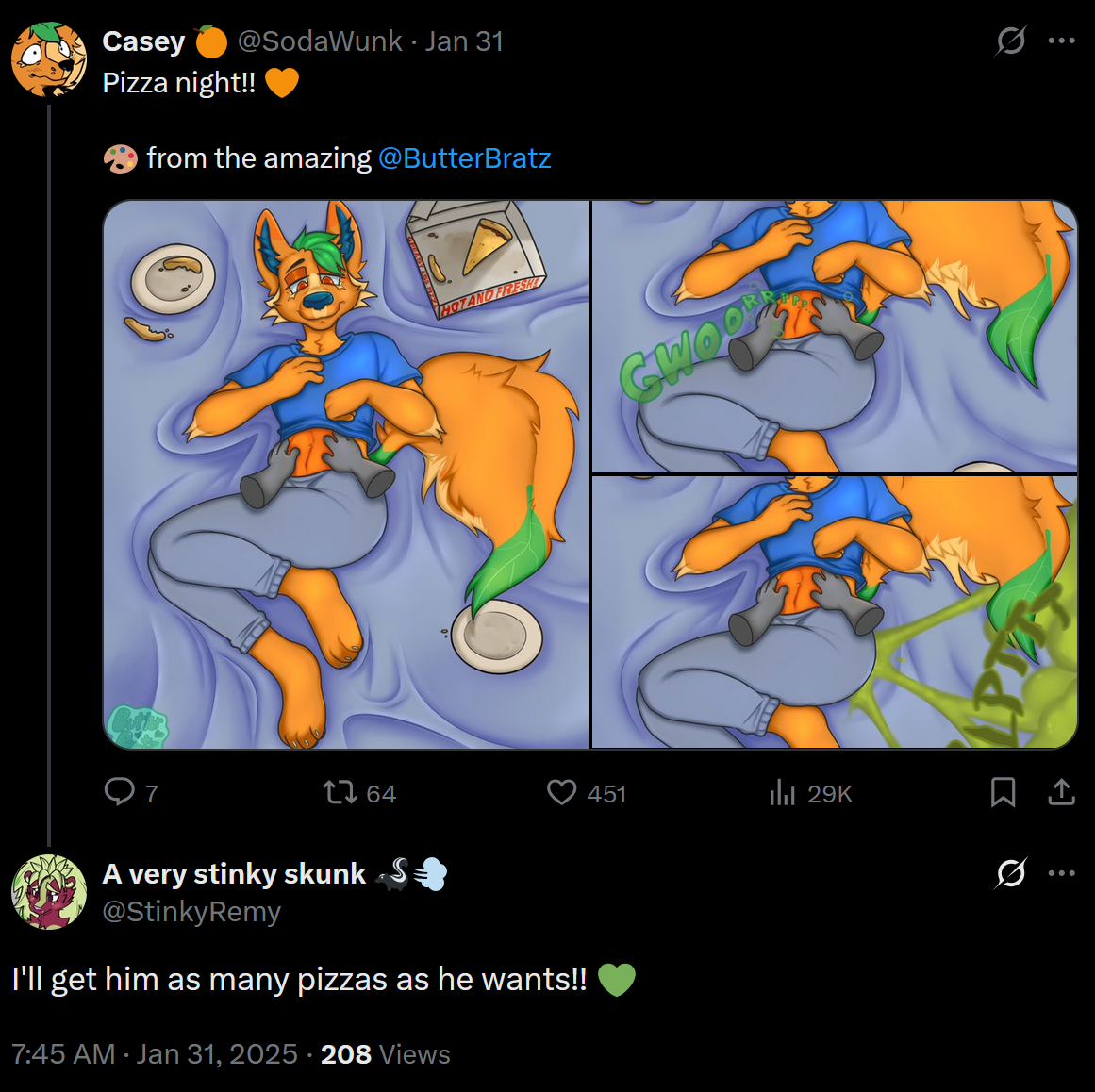
Task: Share Casey's post using the share icon
Action: (1061, 792)
